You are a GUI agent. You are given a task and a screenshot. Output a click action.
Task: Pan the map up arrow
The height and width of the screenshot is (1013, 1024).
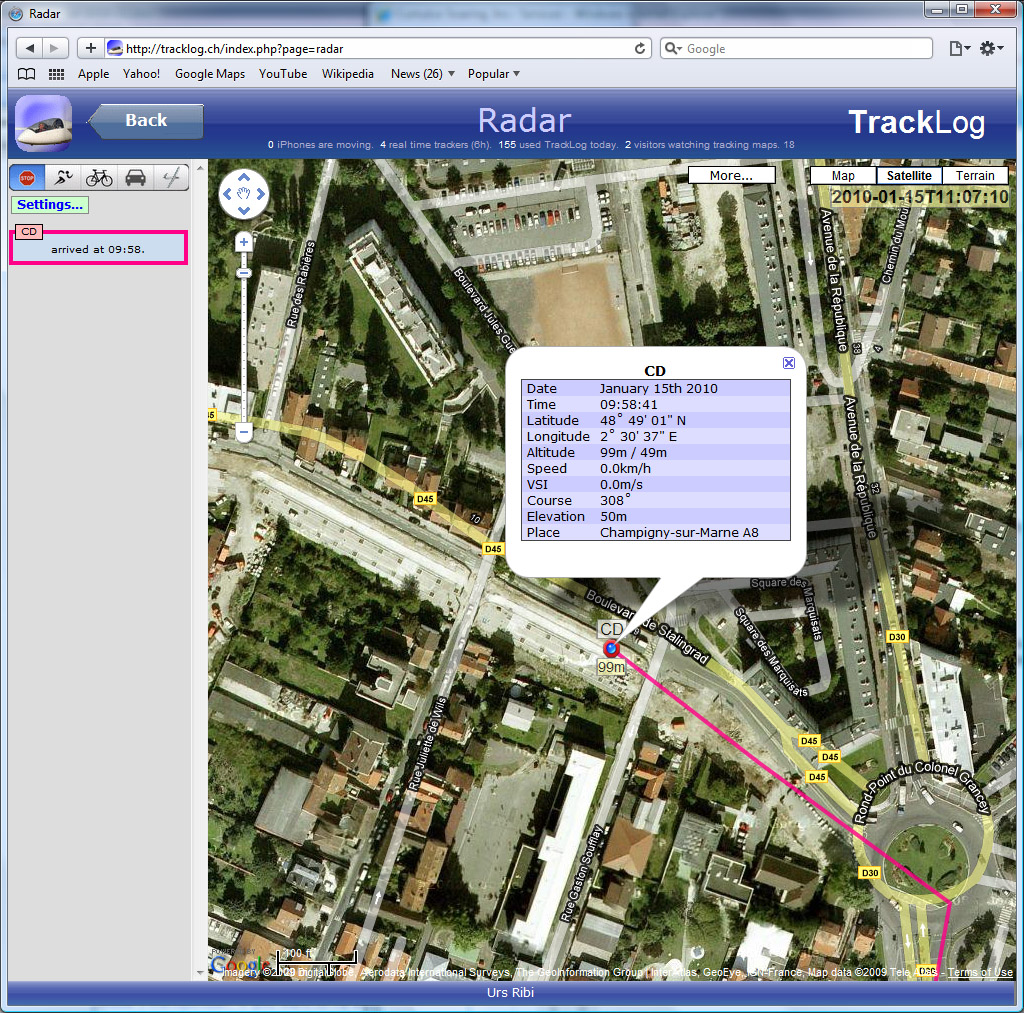click(x=244, y=177)
